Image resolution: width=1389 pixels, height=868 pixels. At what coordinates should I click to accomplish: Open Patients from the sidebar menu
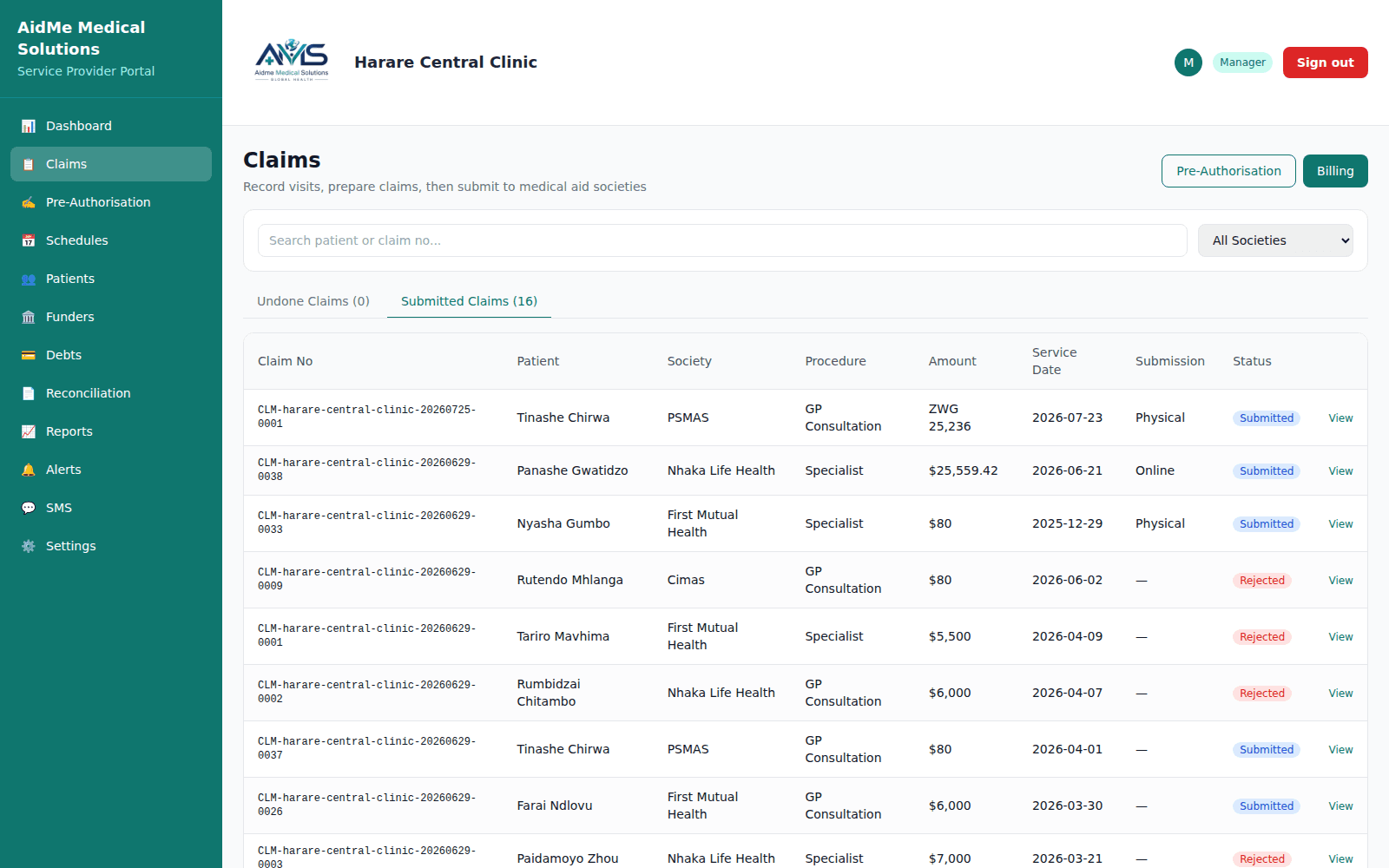111,279
